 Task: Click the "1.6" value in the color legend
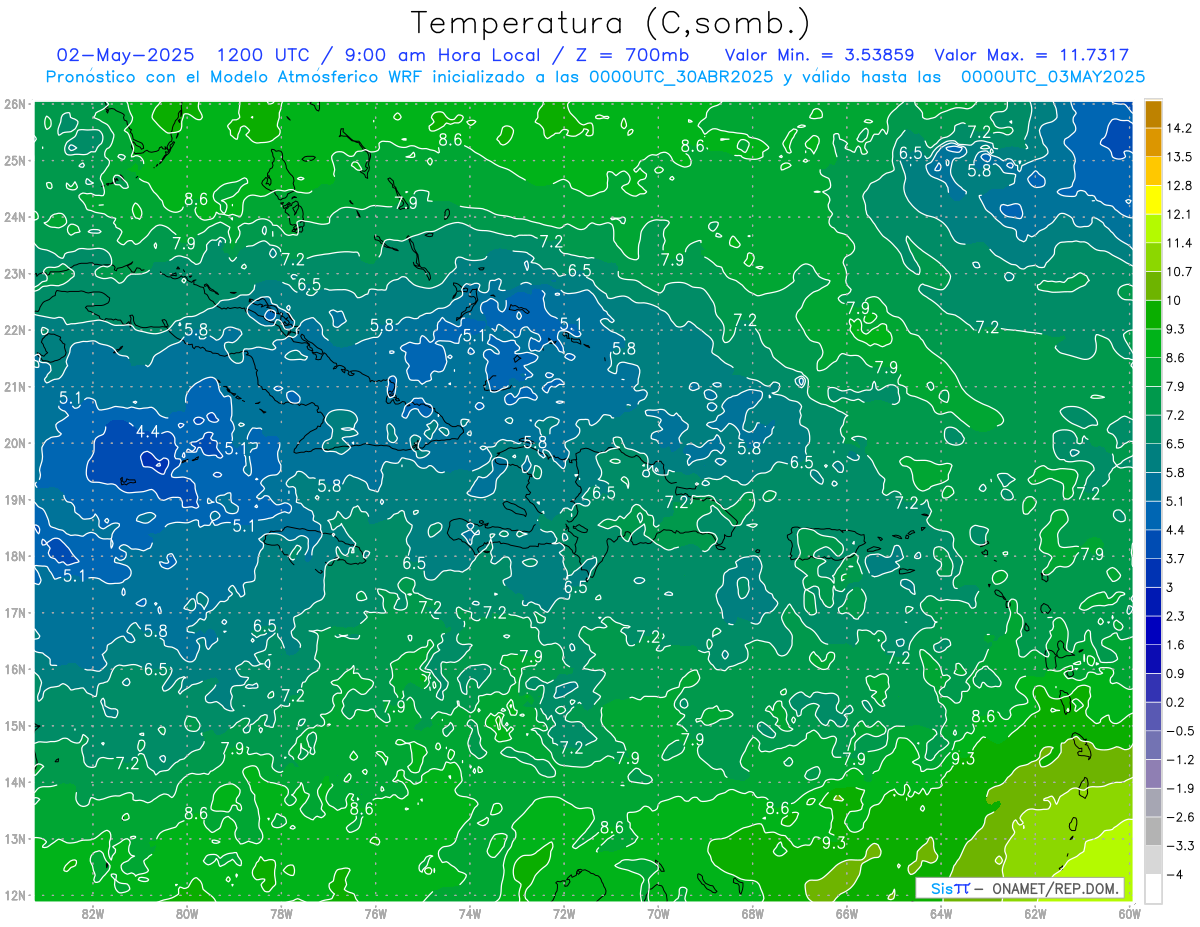[1176, 645]
